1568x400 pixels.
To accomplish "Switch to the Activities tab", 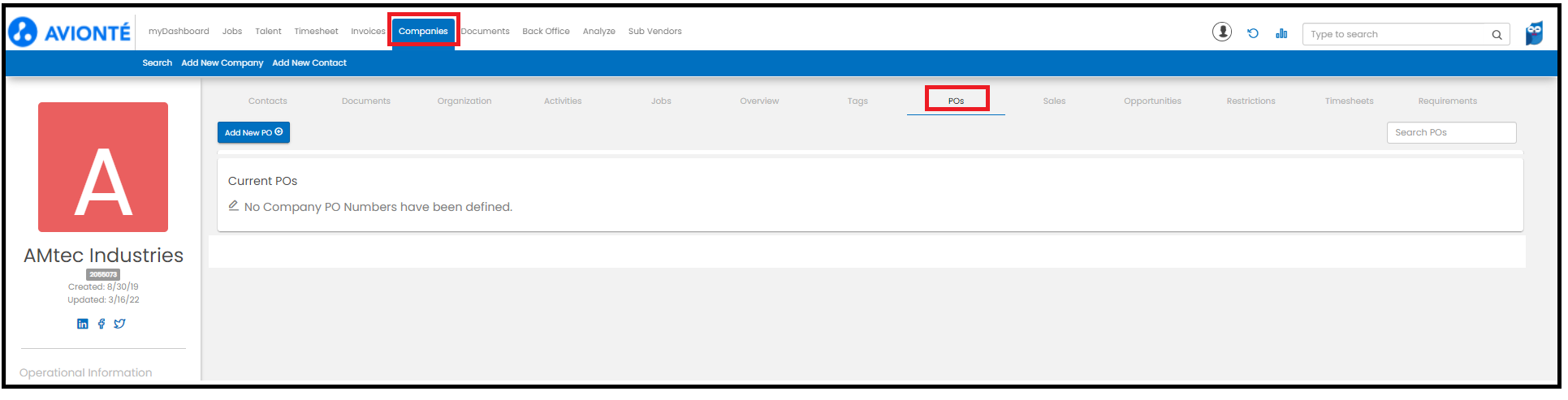I will click(563, 101).
